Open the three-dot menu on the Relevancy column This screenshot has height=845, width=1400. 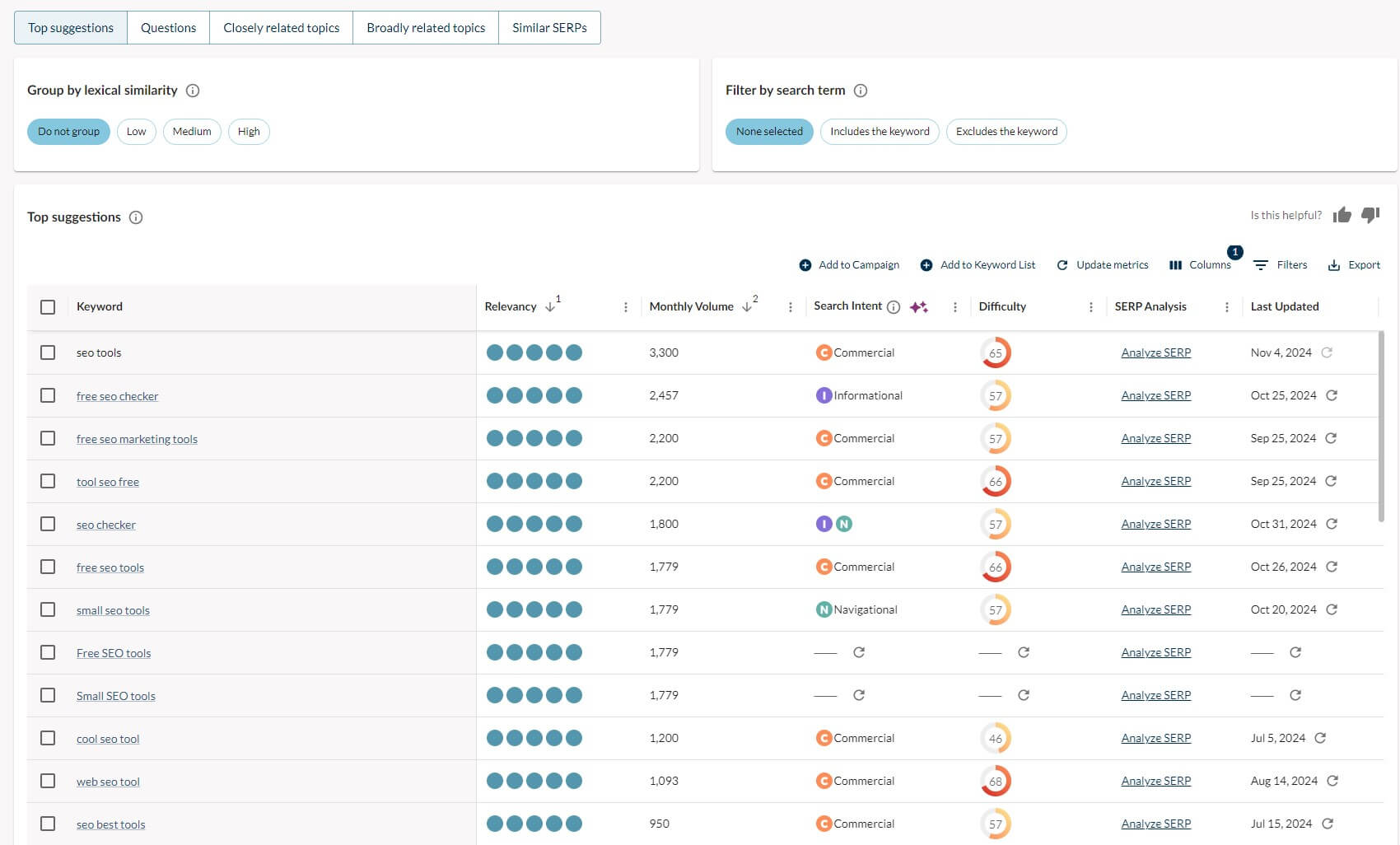pos(626,306)
